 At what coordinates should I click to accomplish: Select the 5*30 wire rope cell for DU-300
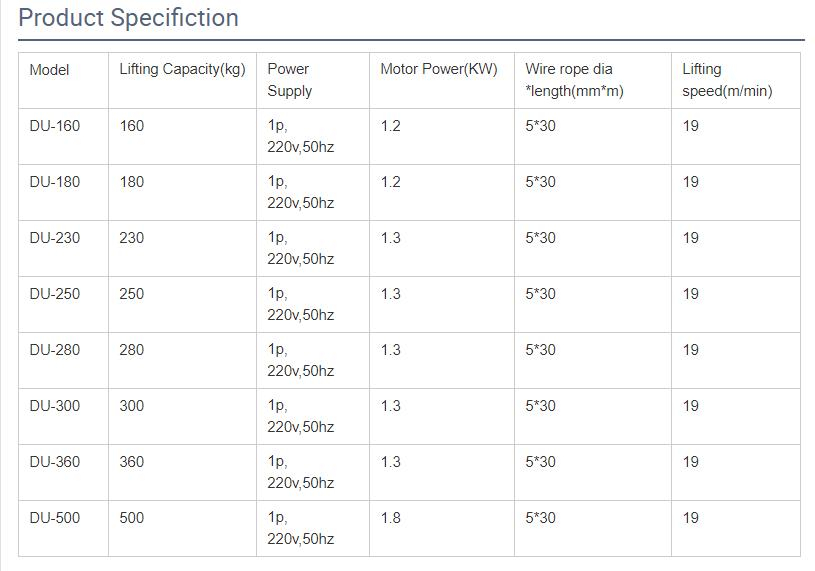coord(540,406)
